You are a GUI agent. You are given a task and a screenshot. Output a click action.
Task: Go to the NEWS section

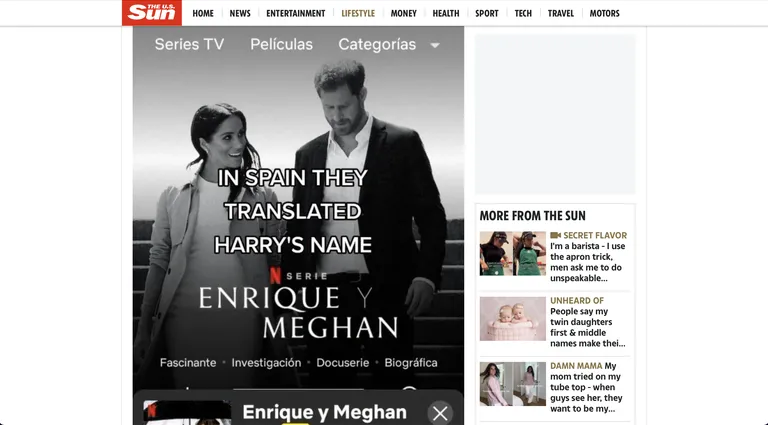click(240, 13)
